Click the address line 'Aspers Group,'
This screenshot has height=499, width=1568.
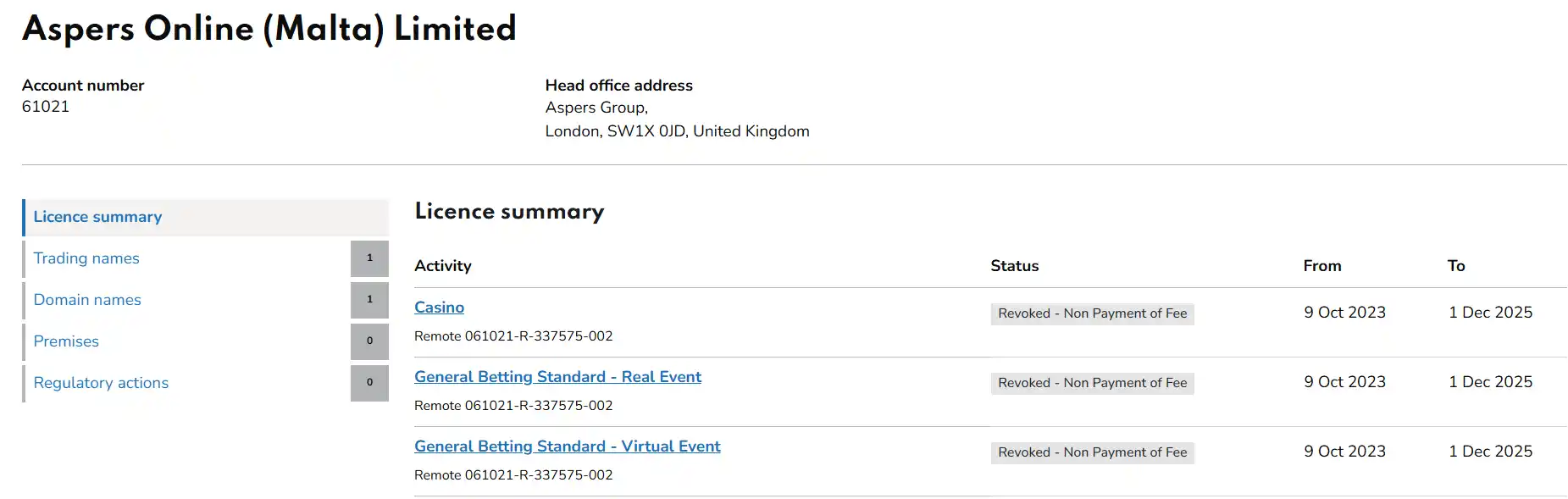596,108
